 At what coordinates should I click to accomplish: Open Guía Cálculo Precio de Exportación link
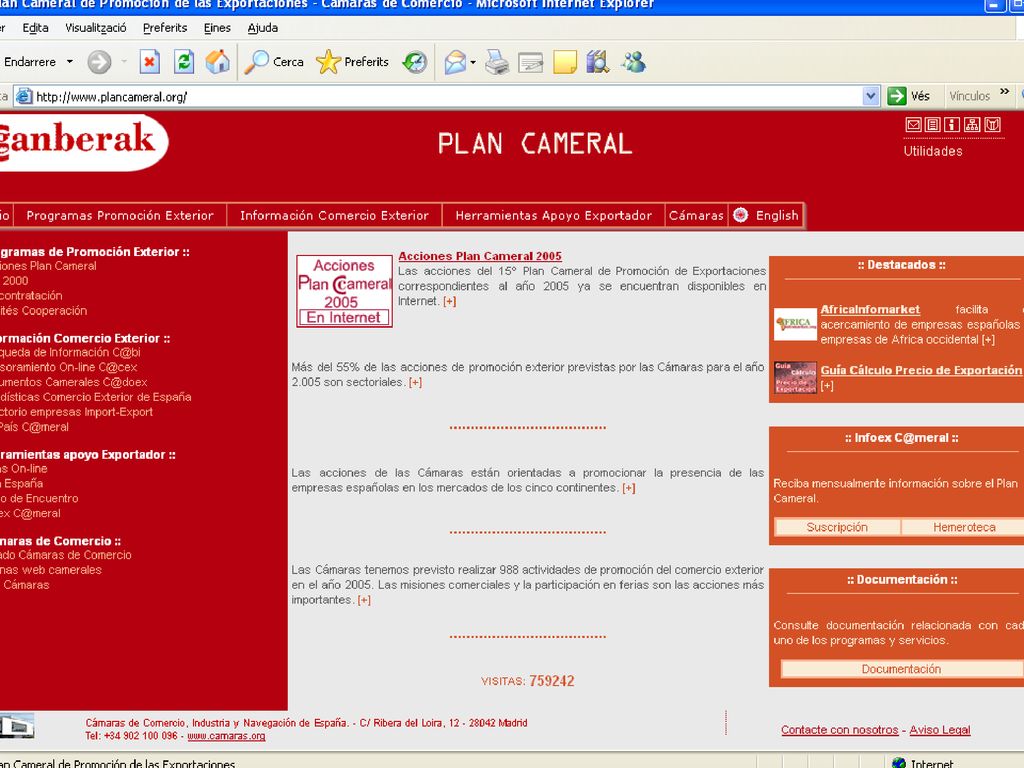pyautogui.click(x=921, y=370)
